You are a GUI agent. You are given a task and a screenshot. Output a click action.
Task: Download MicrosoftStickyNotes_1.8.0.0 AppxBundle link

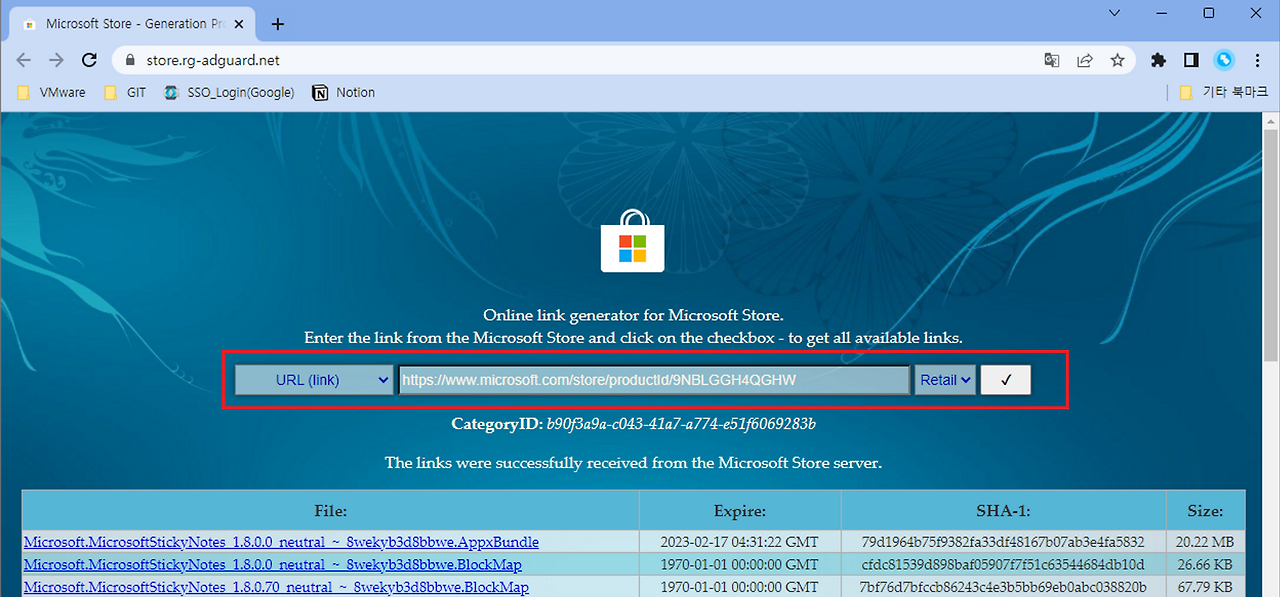coord(281,542)
